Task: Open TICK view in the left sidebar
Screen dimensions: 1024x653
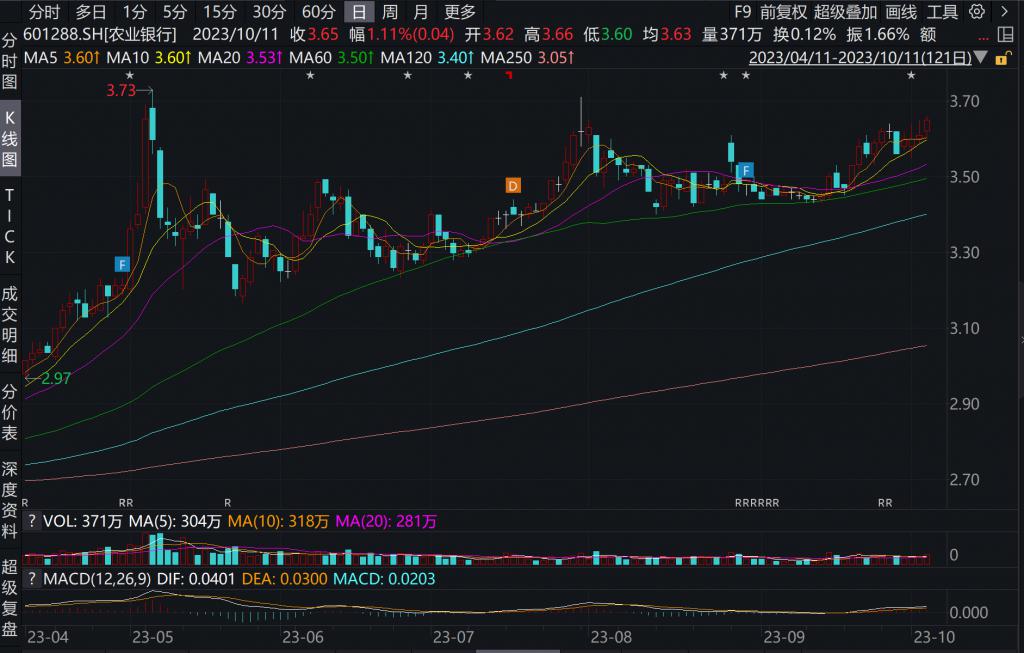Action: (9, 226)
